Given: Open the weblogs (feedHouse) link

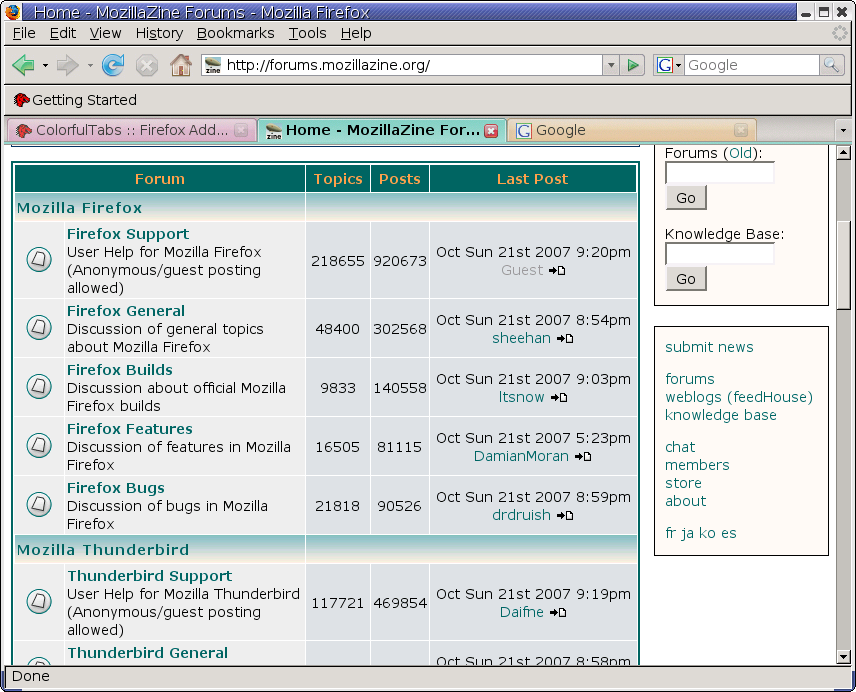Looking at the screenshot, I should coord(739,397).
